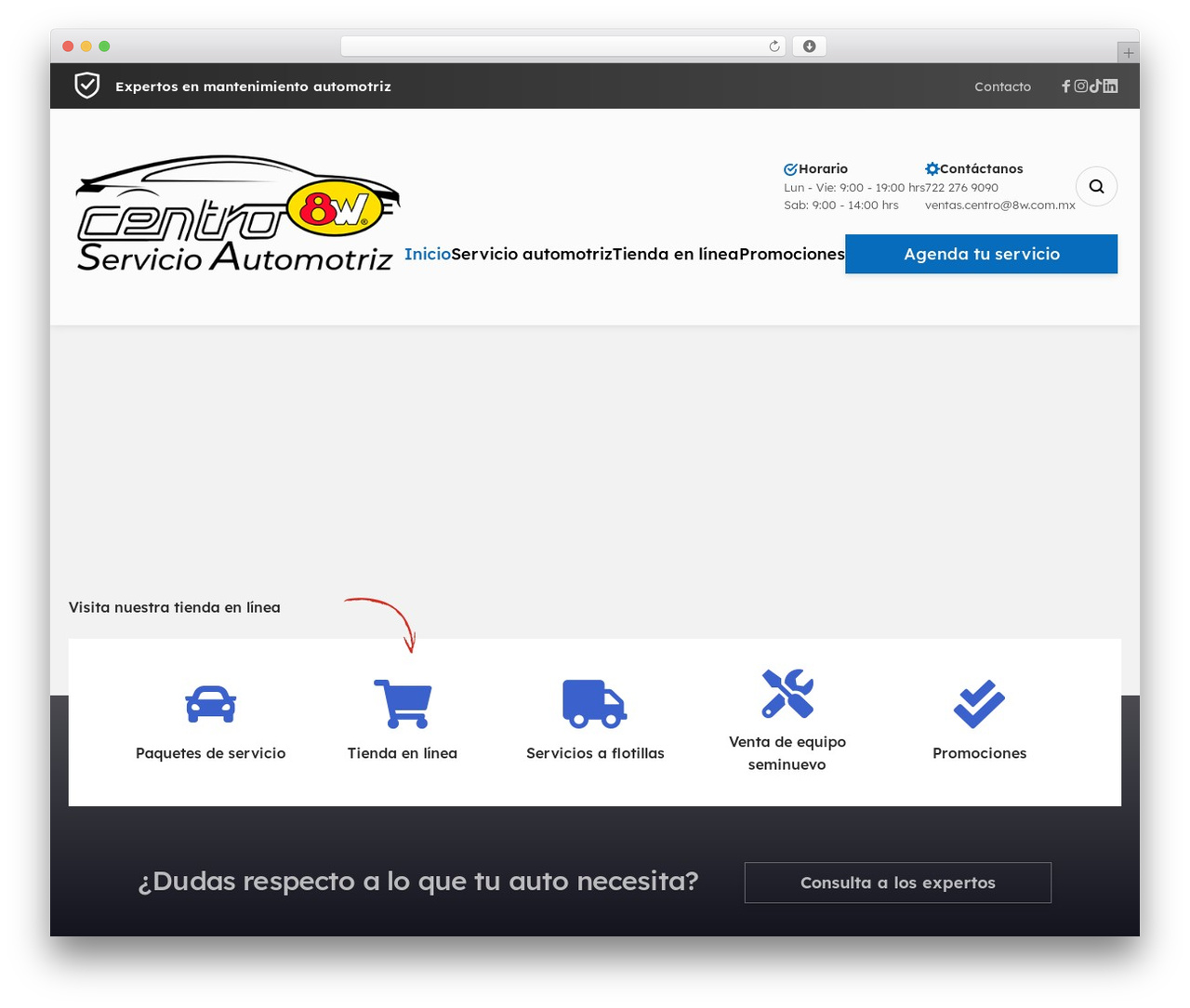Open the LinkedIn social icon
The height and width of the screenshot is (1008, 1190).
[1110, 86]
